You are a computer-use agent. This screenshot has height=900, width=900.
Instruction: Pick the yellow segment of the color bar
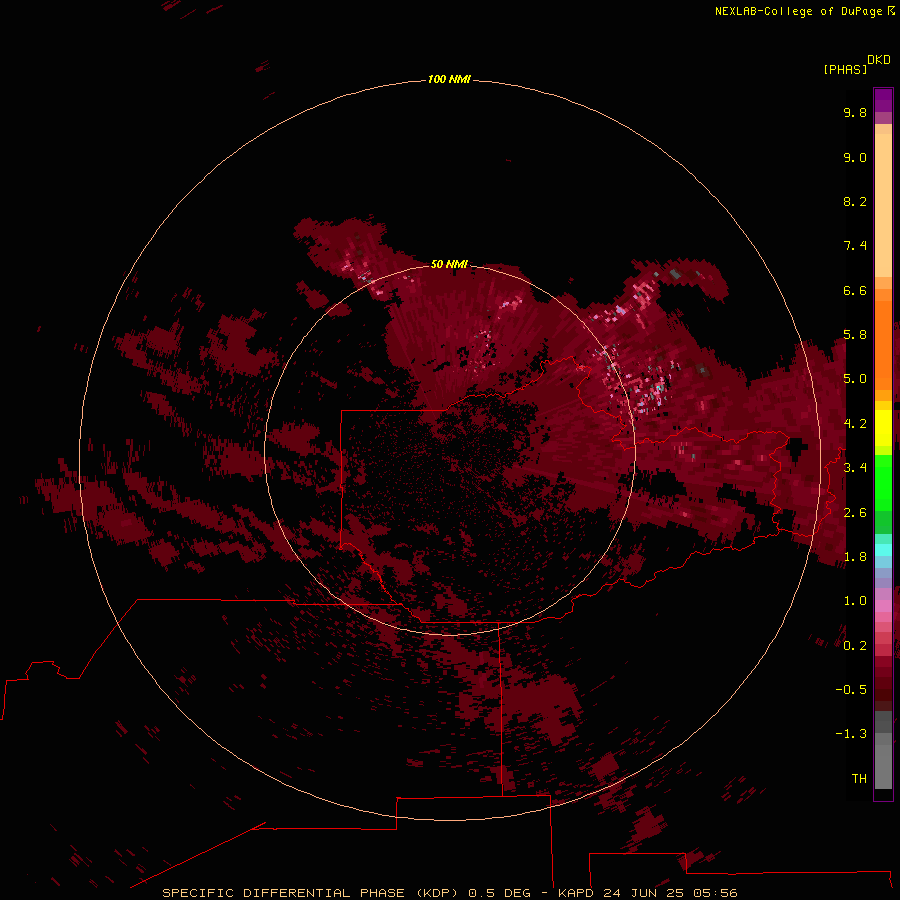click(x=883, y=428)
